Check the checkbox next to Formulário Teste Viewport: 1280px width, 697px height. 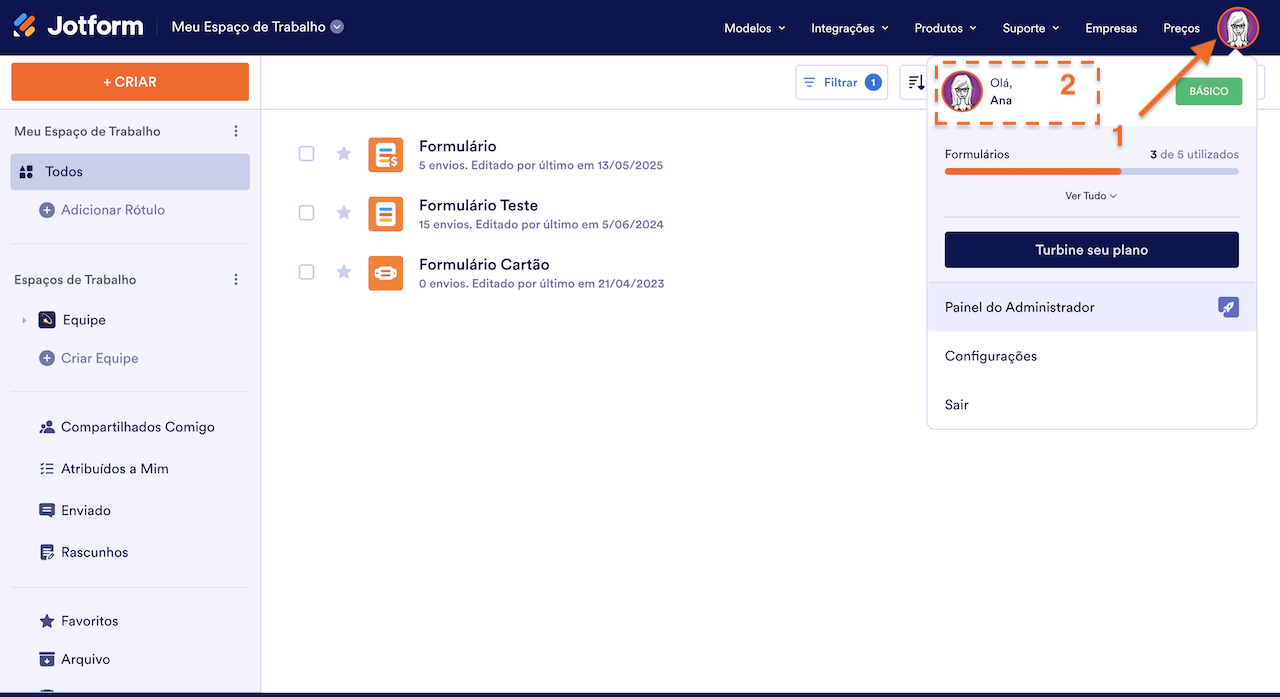pos(306,213)
